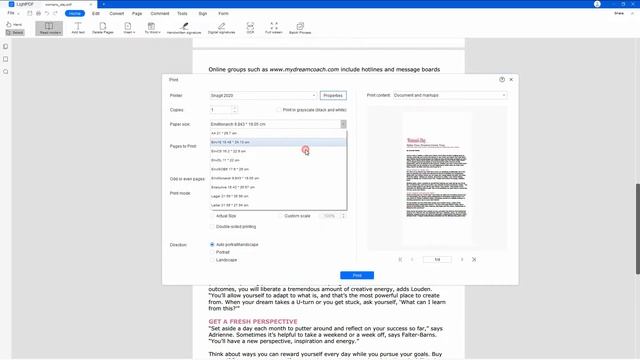Select the Actual Size radio option
The image size is (640, 360).
click(x=212, y=216)
